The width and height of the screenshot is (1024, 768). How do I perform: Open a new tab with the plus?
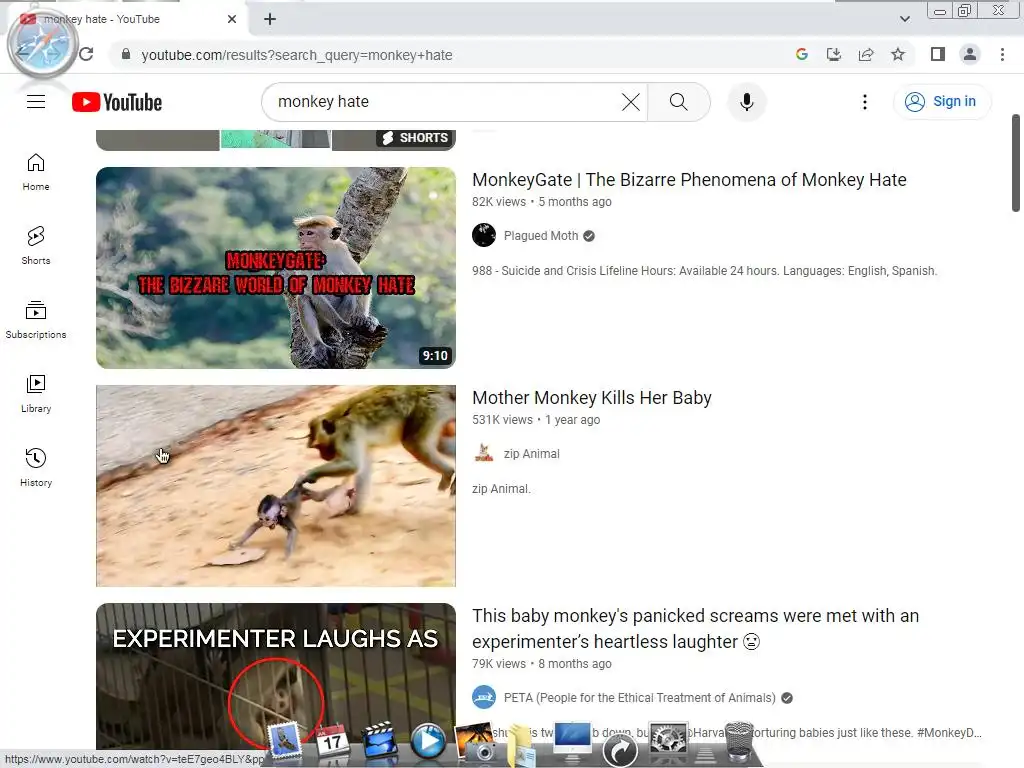(270, 19)
